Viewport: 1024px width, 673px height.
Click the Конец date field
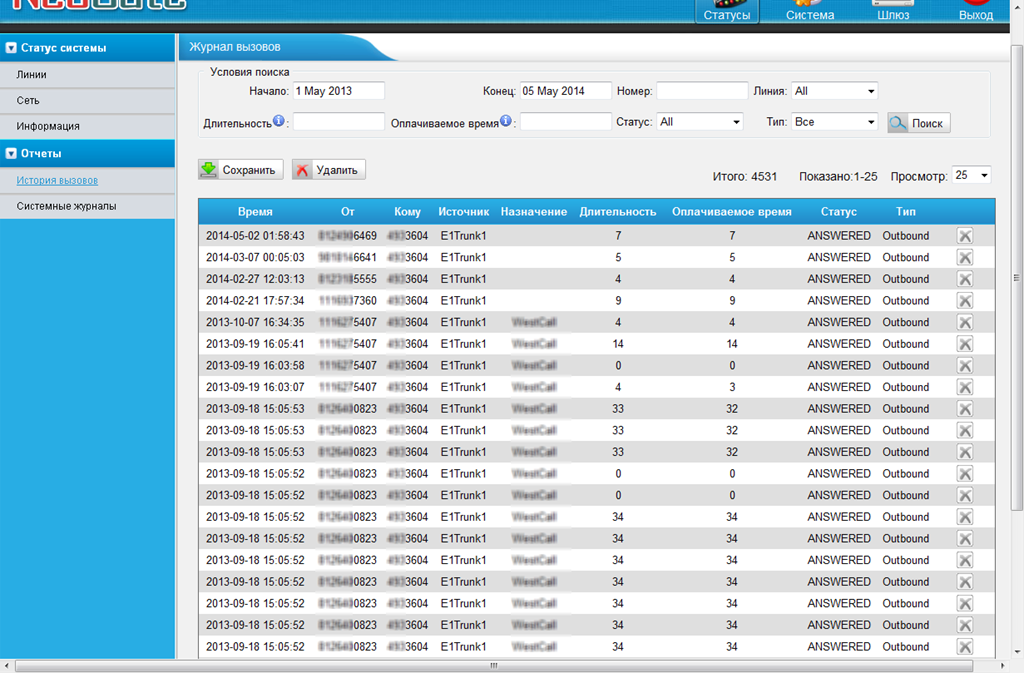pos(566,91)
